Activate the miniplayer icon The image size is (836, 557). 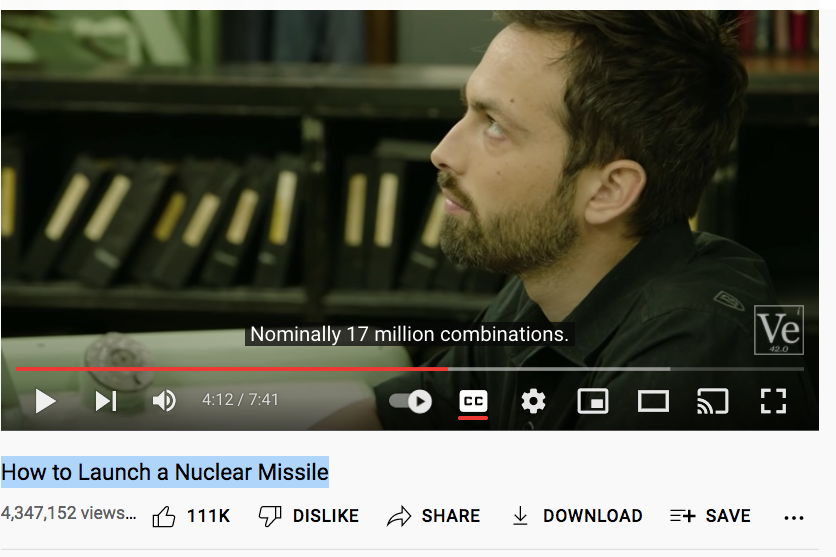(x=593, y=401)
